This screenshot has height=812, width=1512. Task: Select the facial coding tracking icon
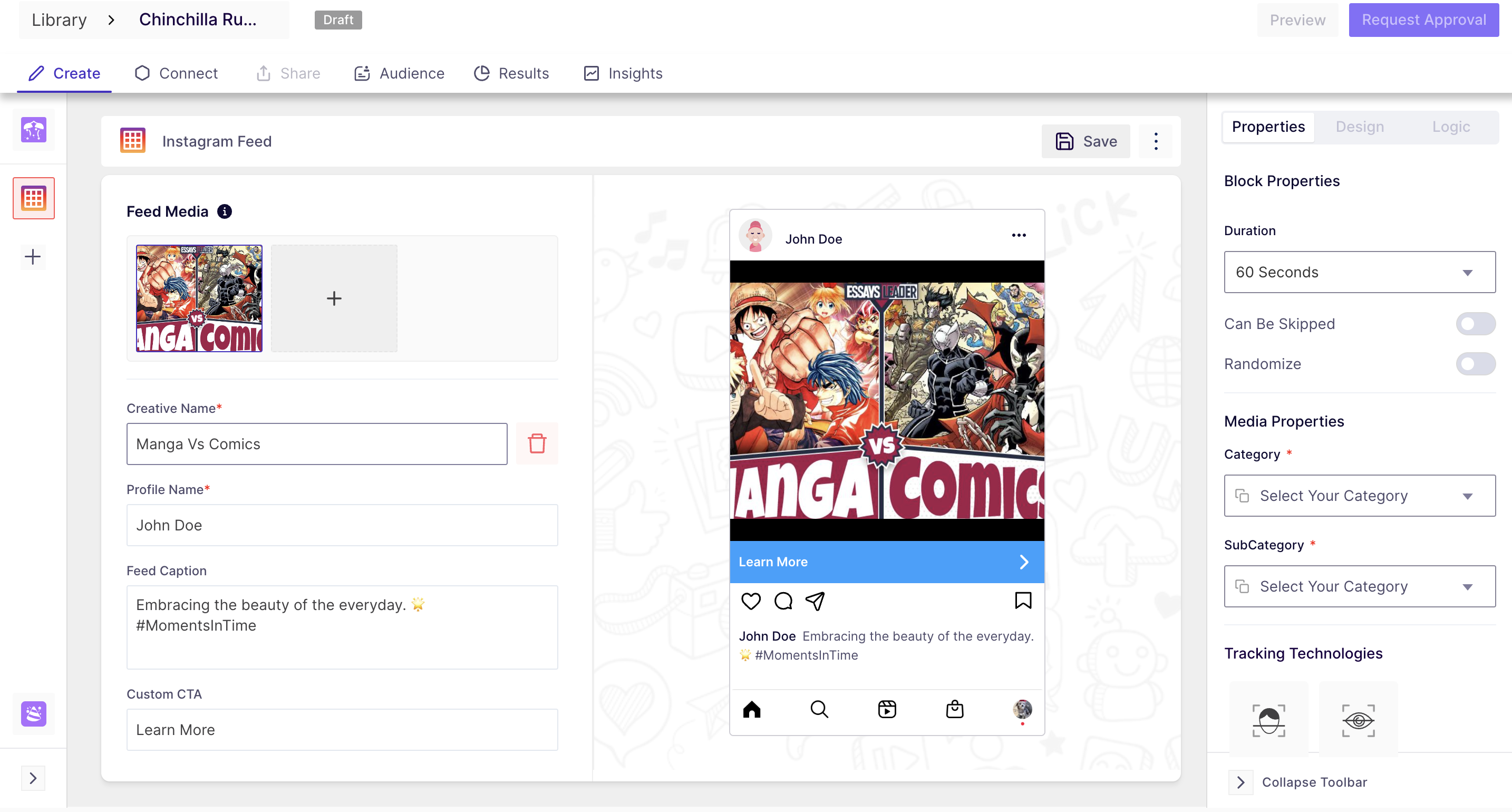click(1268, 720)
